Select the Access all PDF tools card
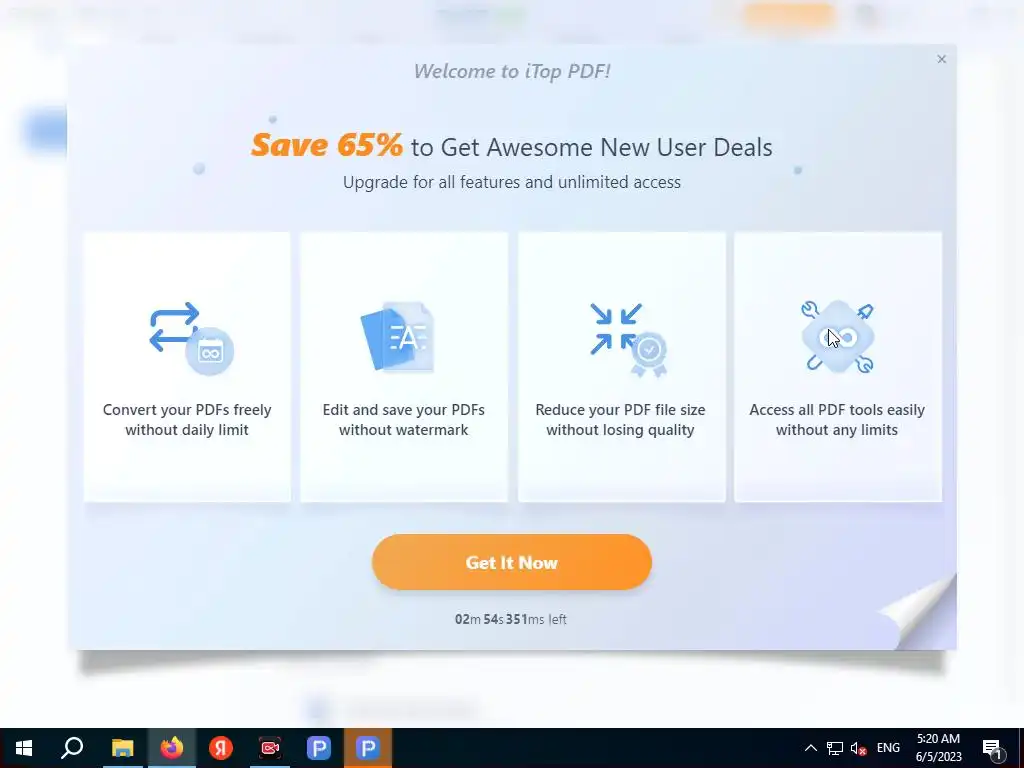 coord(838,367)
